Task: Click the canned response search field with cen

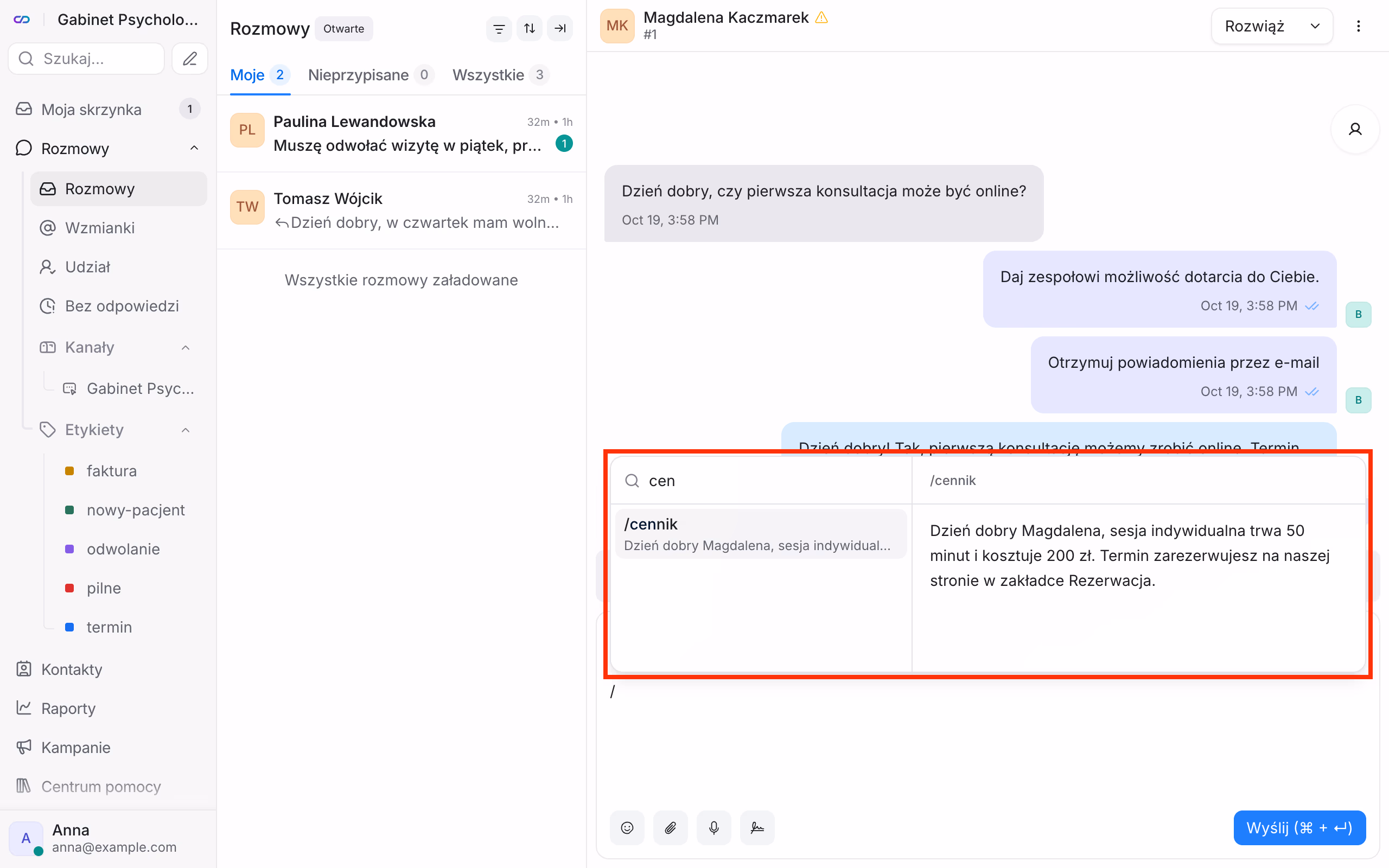Action: pos(761,481)
